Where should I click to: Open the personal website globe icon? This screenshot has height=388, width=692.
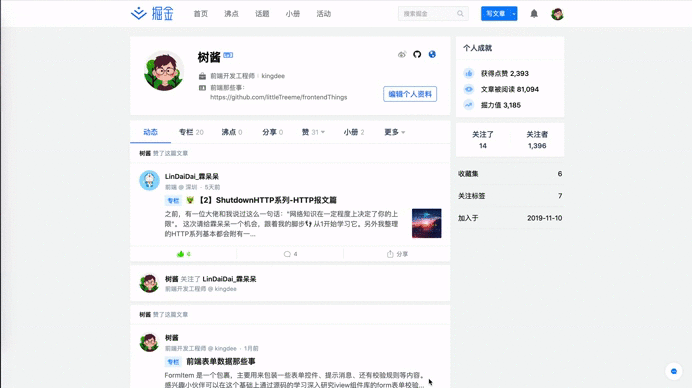(432, 54)
